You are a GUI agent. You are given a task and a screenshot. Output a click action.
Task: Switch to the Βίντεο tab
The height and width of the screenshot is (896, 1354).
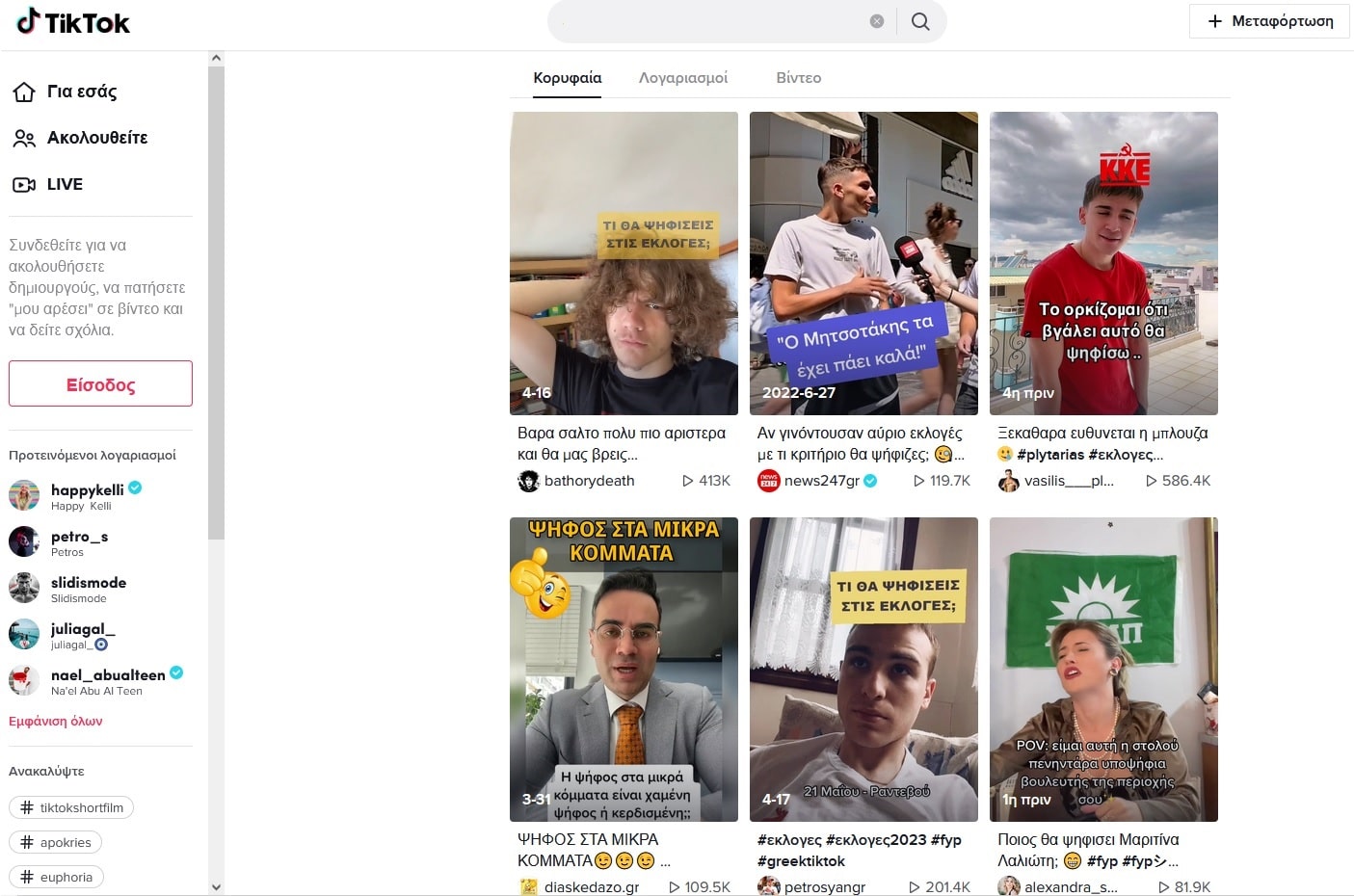pyautogui.click(x=799, y=78)
